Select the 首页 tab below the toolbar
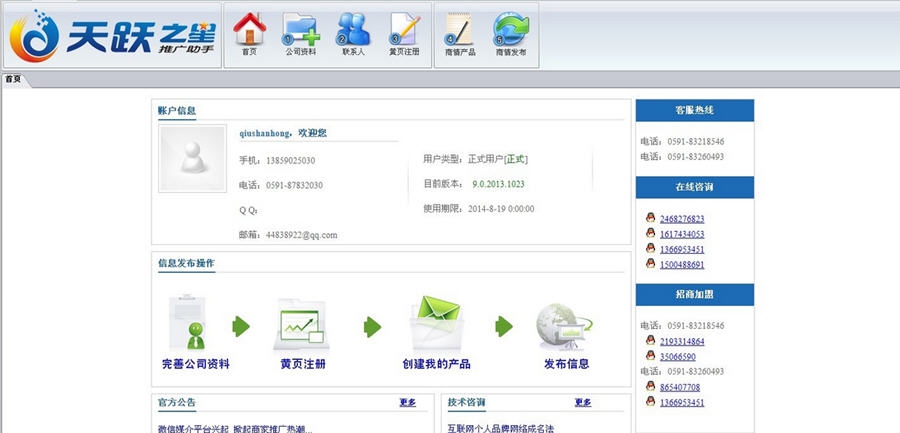Screen dimensions: 900x433 click(x=13, y=79)
